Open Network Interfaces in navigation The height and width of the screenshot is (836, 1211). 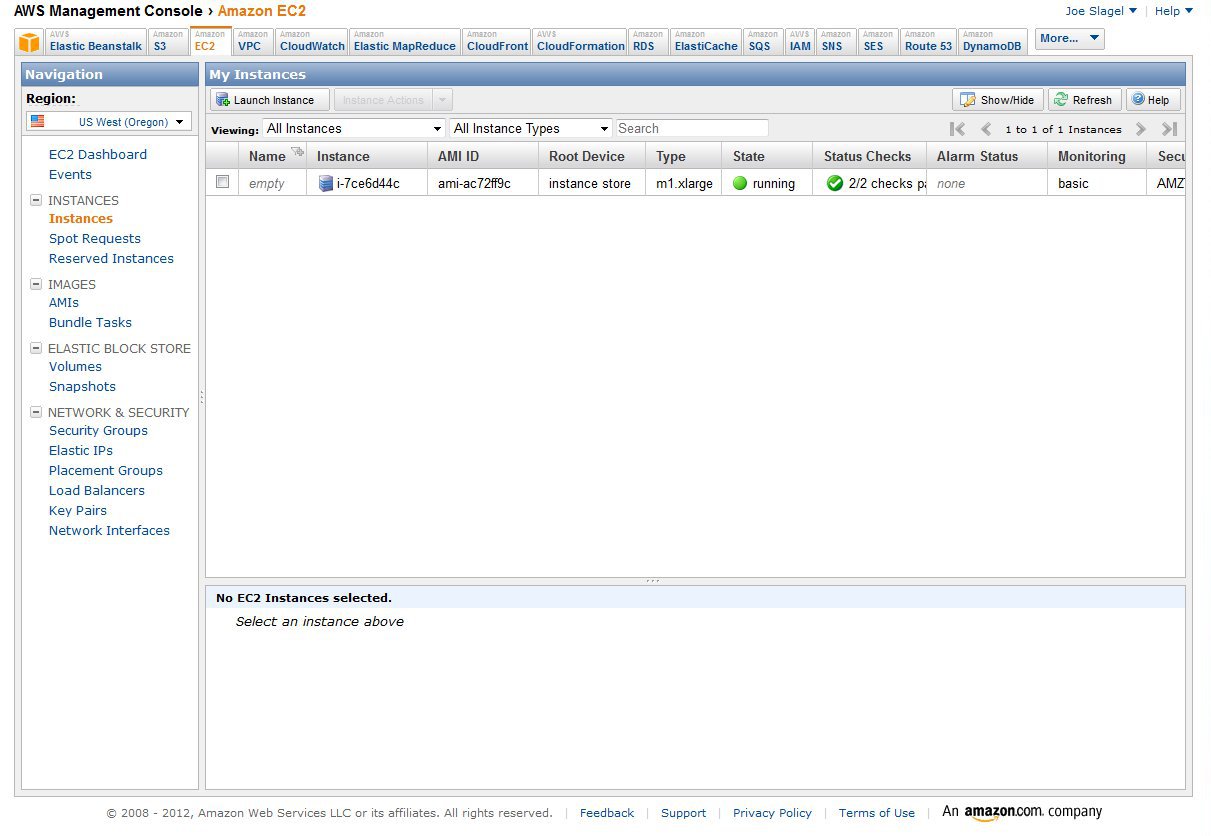tap(109, 530)
